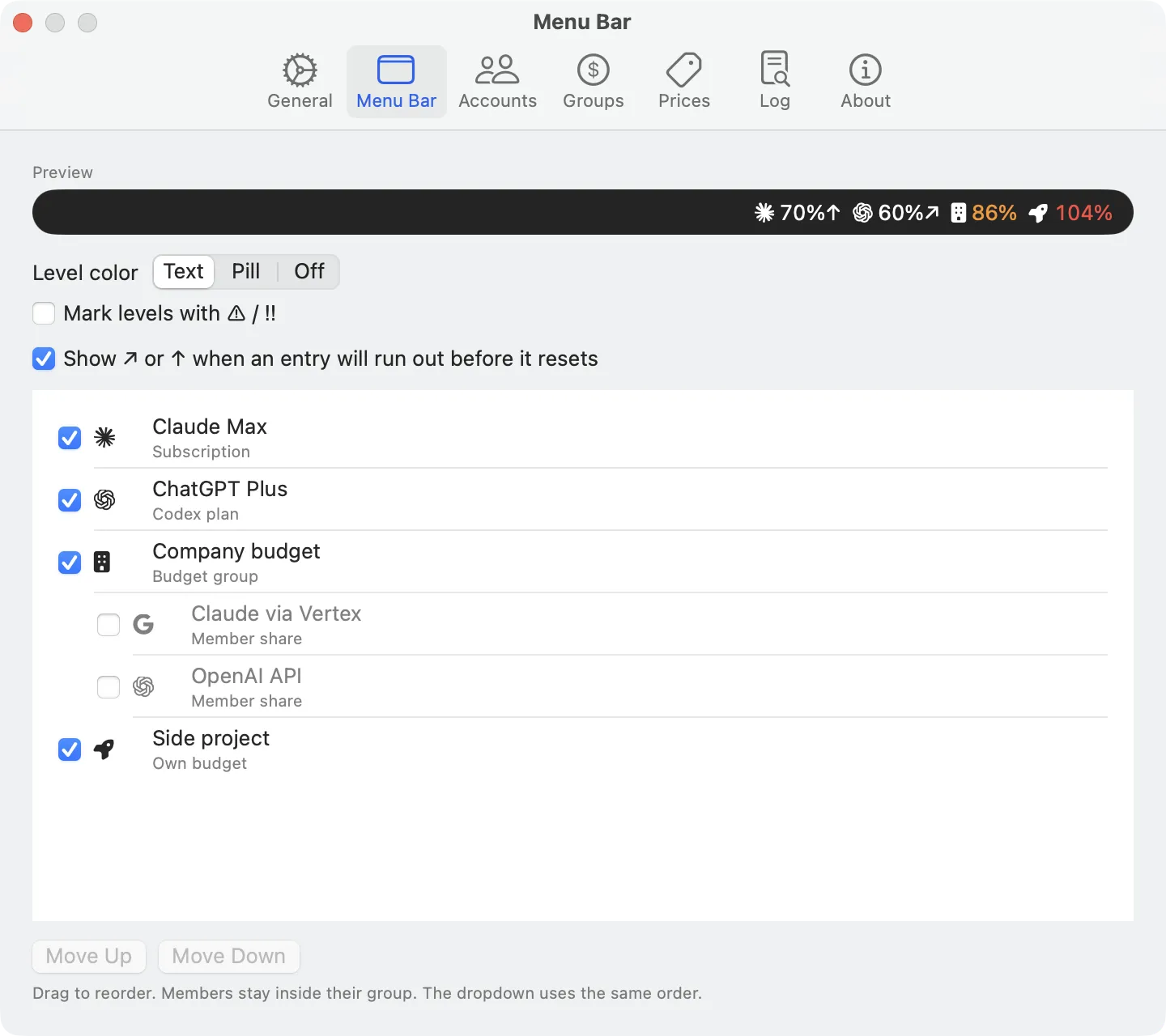Set level color to Text
Viewport: 1166px width, 1036px height.
(x=184, y=272)
